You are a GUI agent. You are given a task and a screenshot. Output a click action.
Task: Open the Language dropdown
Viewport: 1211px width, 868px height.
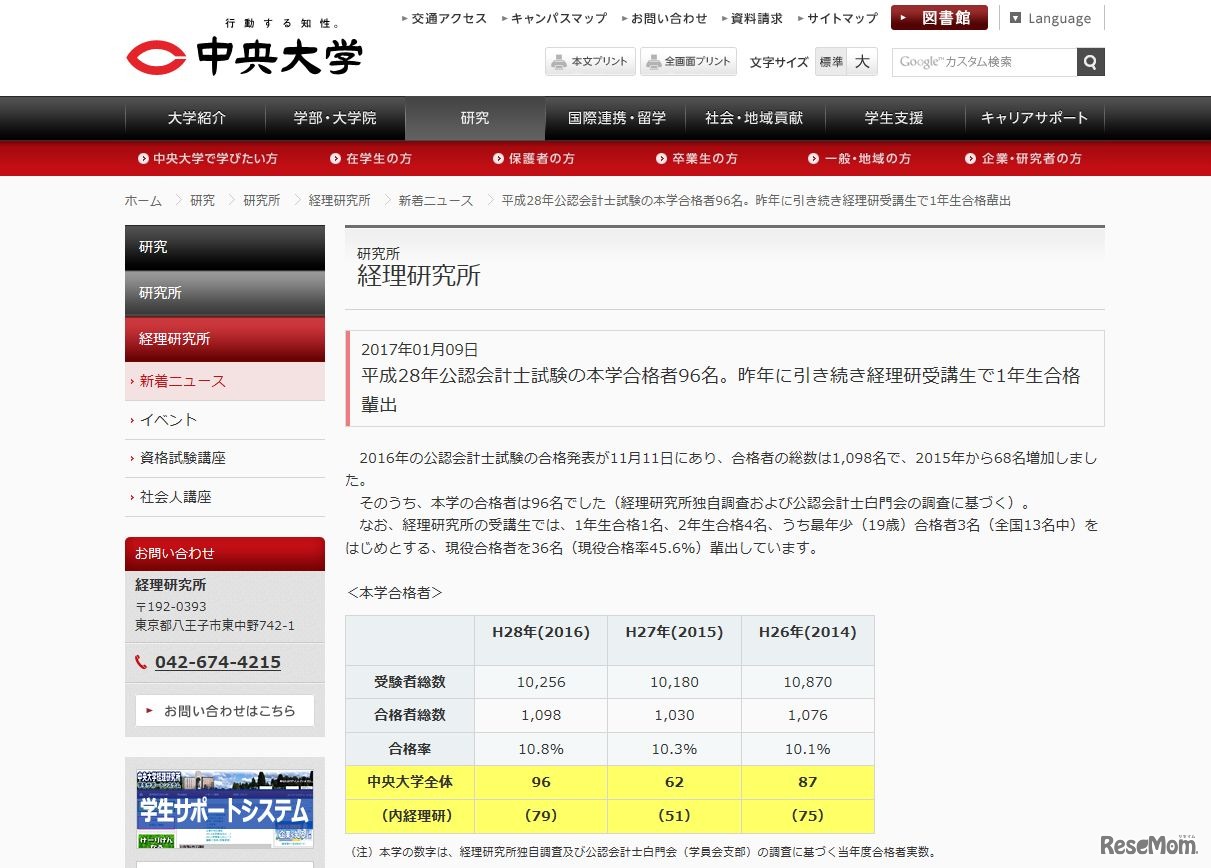1050,18
